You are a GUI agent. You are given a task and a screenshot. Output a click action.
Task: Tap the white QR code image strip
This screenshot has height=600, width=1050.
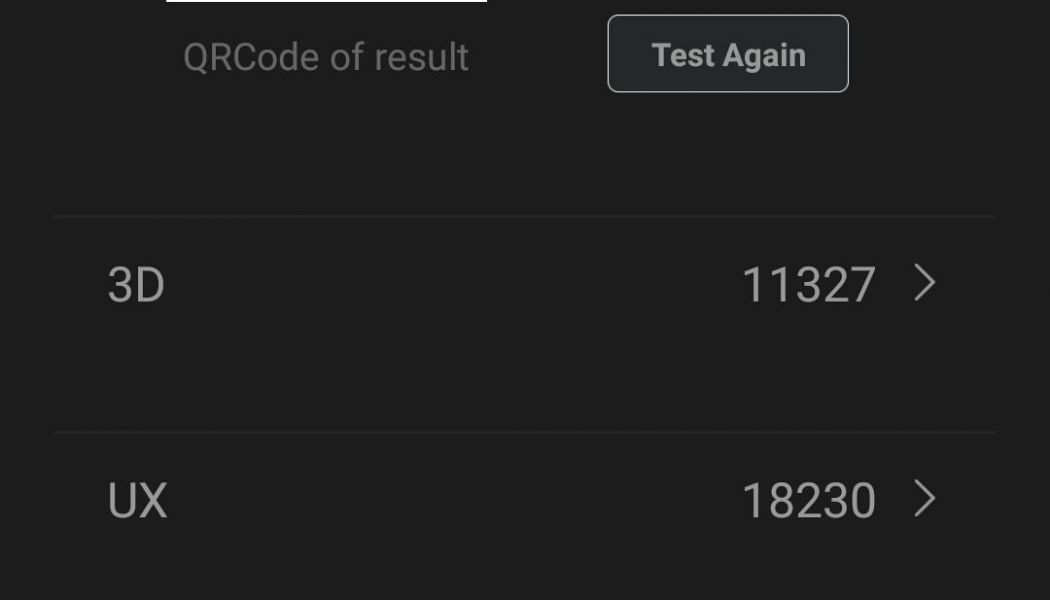coord(326,1)
